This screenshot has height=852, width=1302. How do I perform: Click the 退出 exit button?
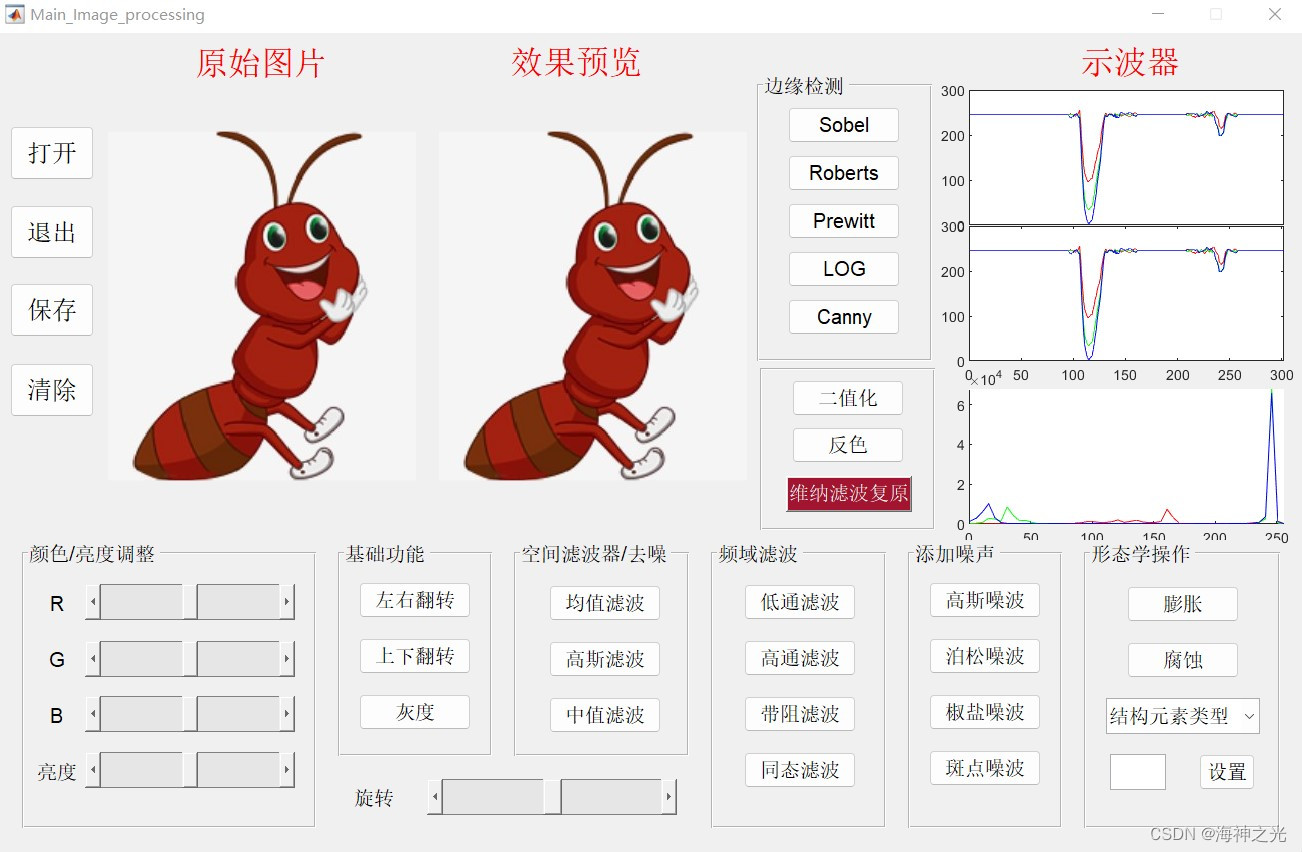52,232
